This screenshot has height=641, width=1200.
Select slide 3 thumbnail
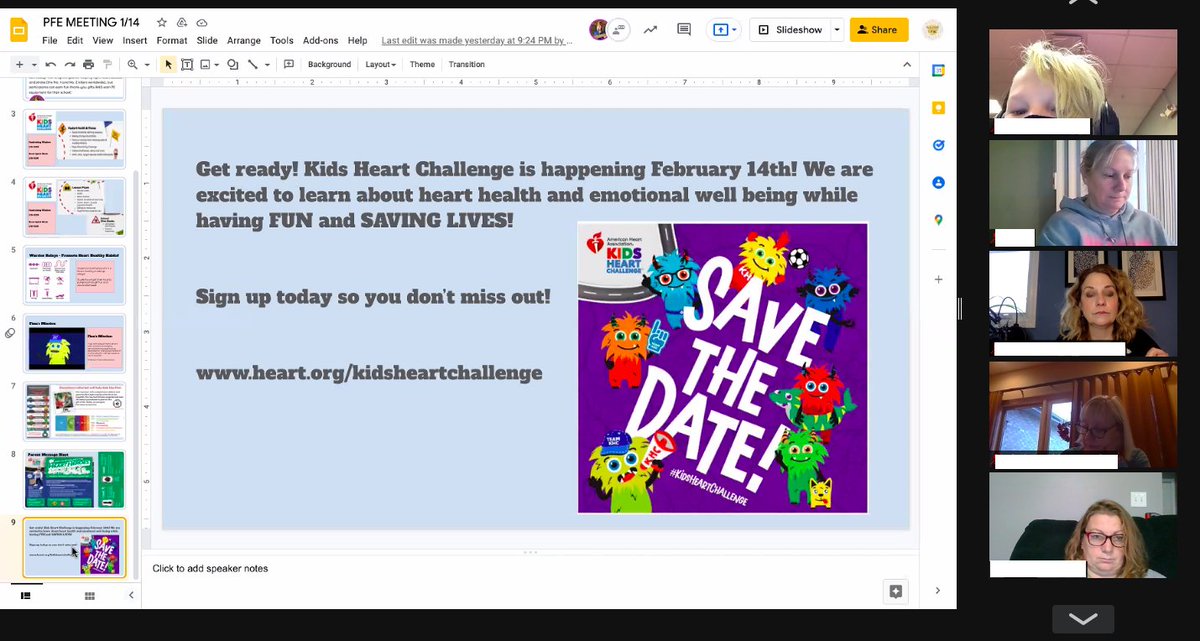point(75,138)
